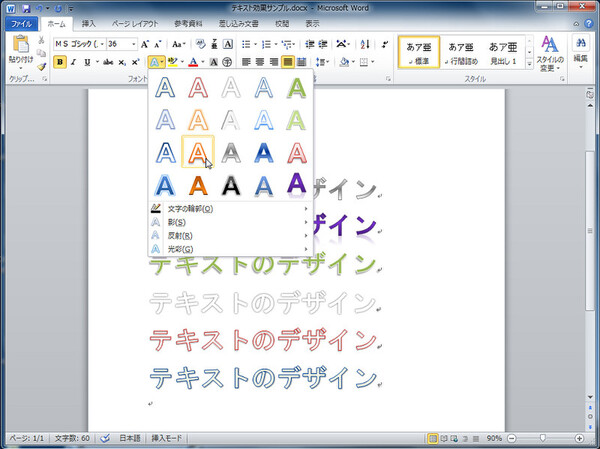Select the purple text effect preset
Image resolution: width=600 pixels, height=449 pixels.
(x=297, y=184)
